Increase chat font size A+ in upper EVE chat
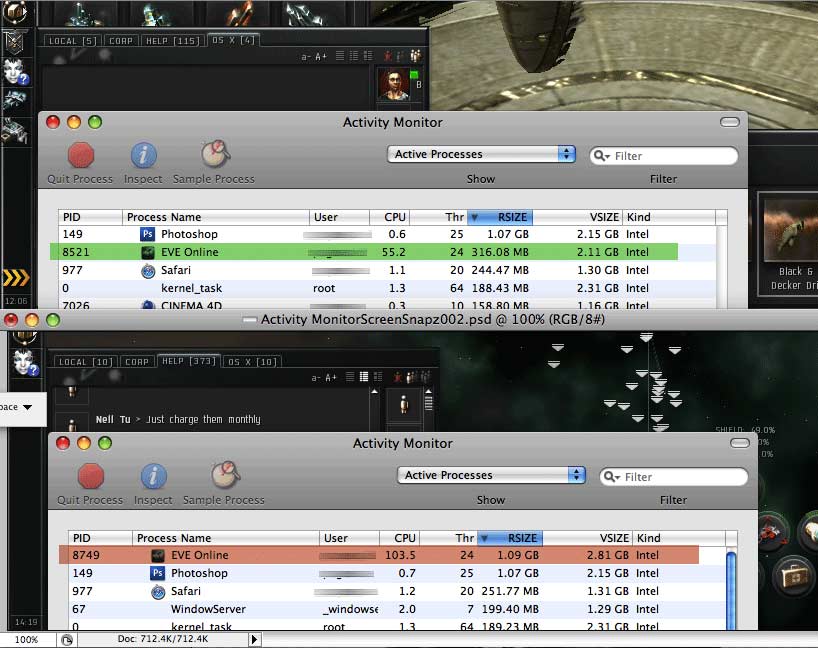This screenshot has height=648, width=818. point(321,56)
